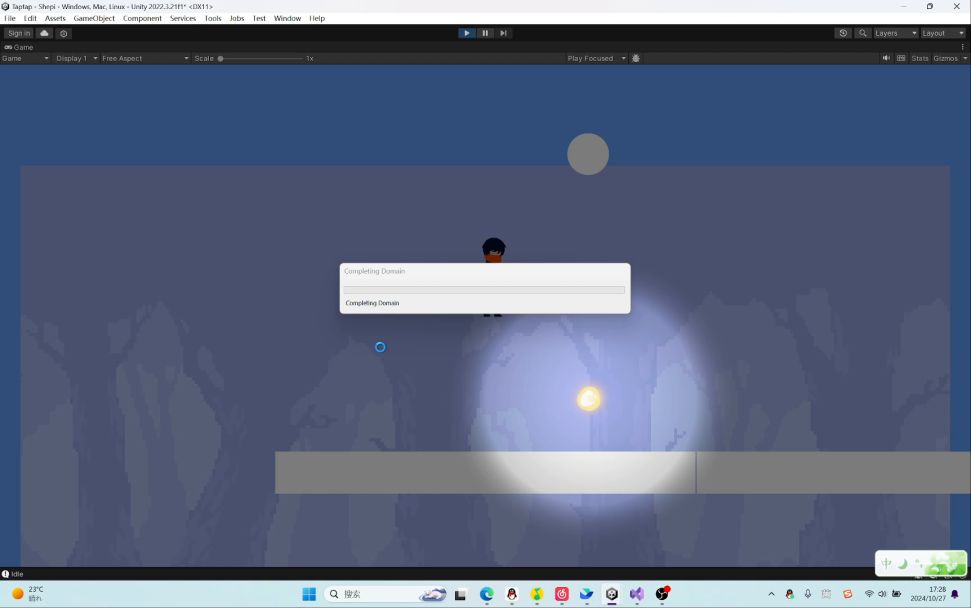Screen dimensions: 971x608
Task: Open the cloud services icon
Action: tap(44, 33)
